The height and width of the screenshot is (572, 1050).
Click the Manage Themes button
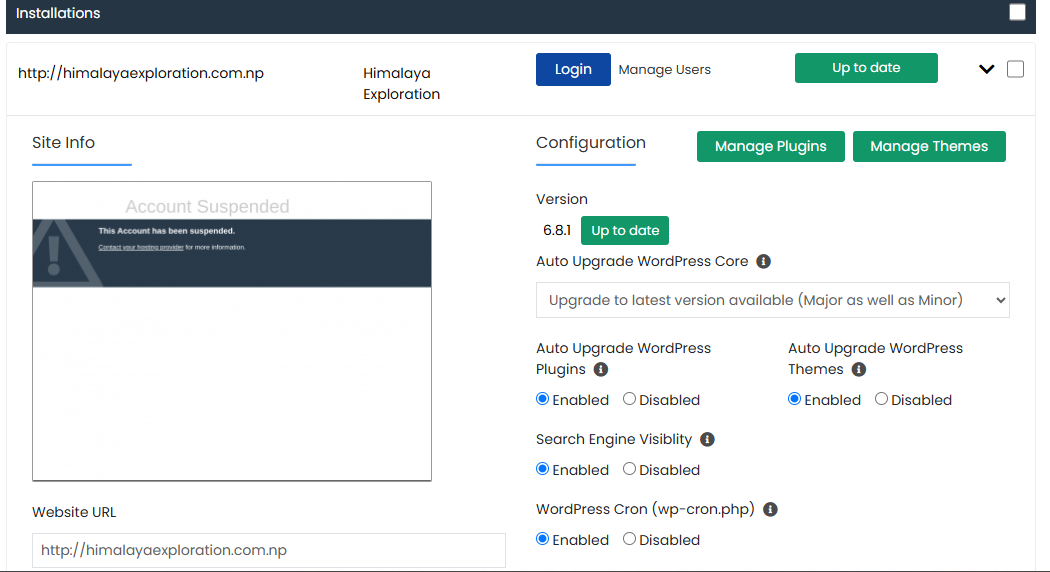[929, 147]
